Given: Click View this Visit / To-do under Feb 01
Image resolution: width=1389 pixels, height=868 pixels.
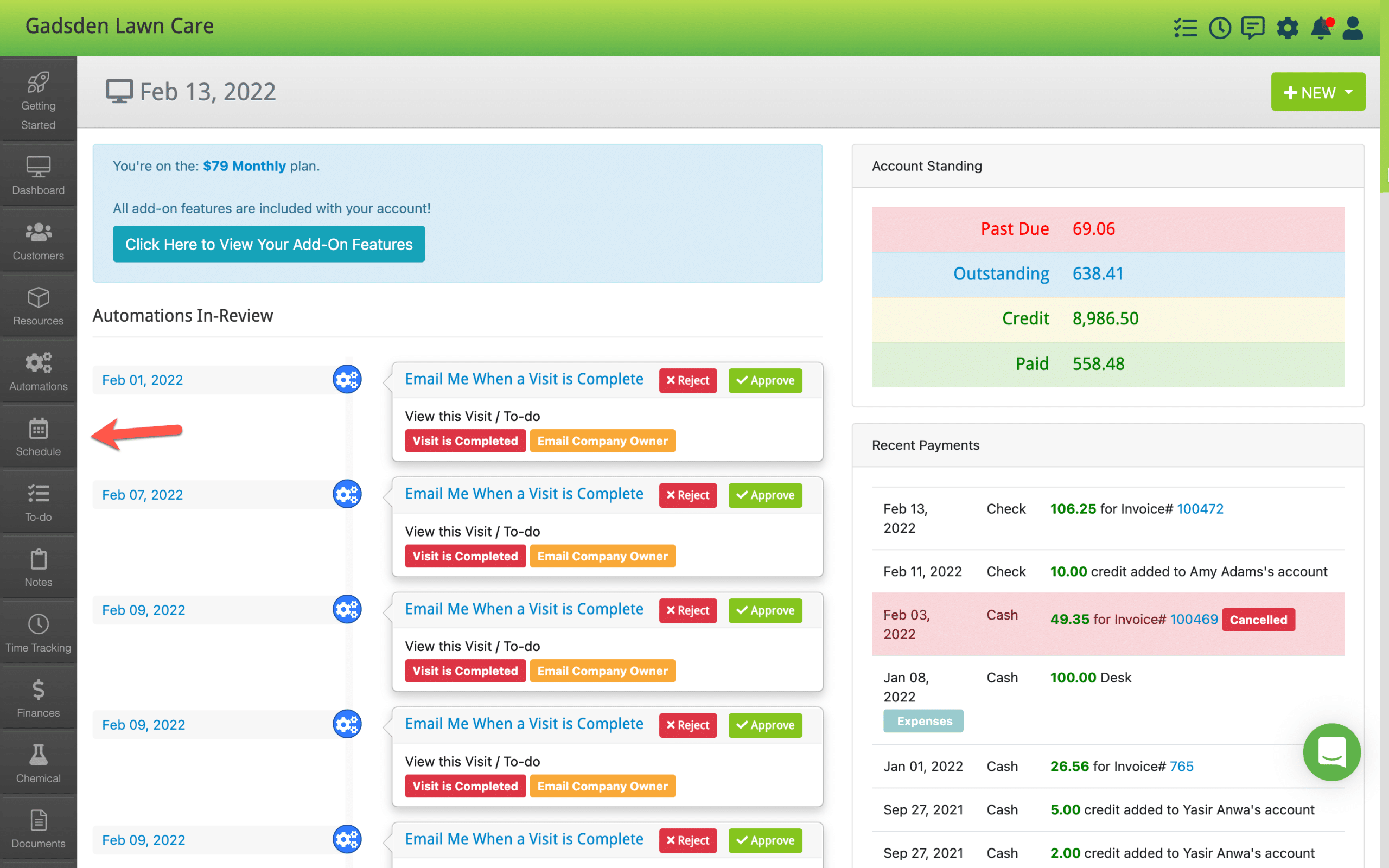Looking at the screenshot, I should (473, 416).
